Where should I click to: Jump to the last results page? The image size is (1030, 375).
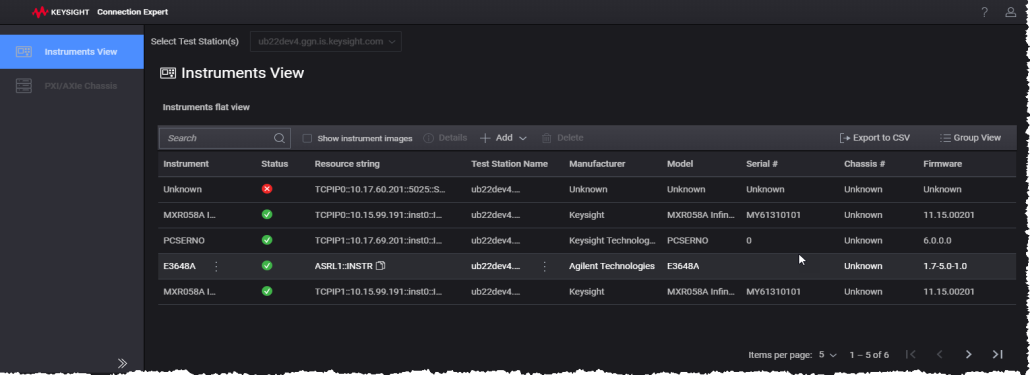pos(997,355)
